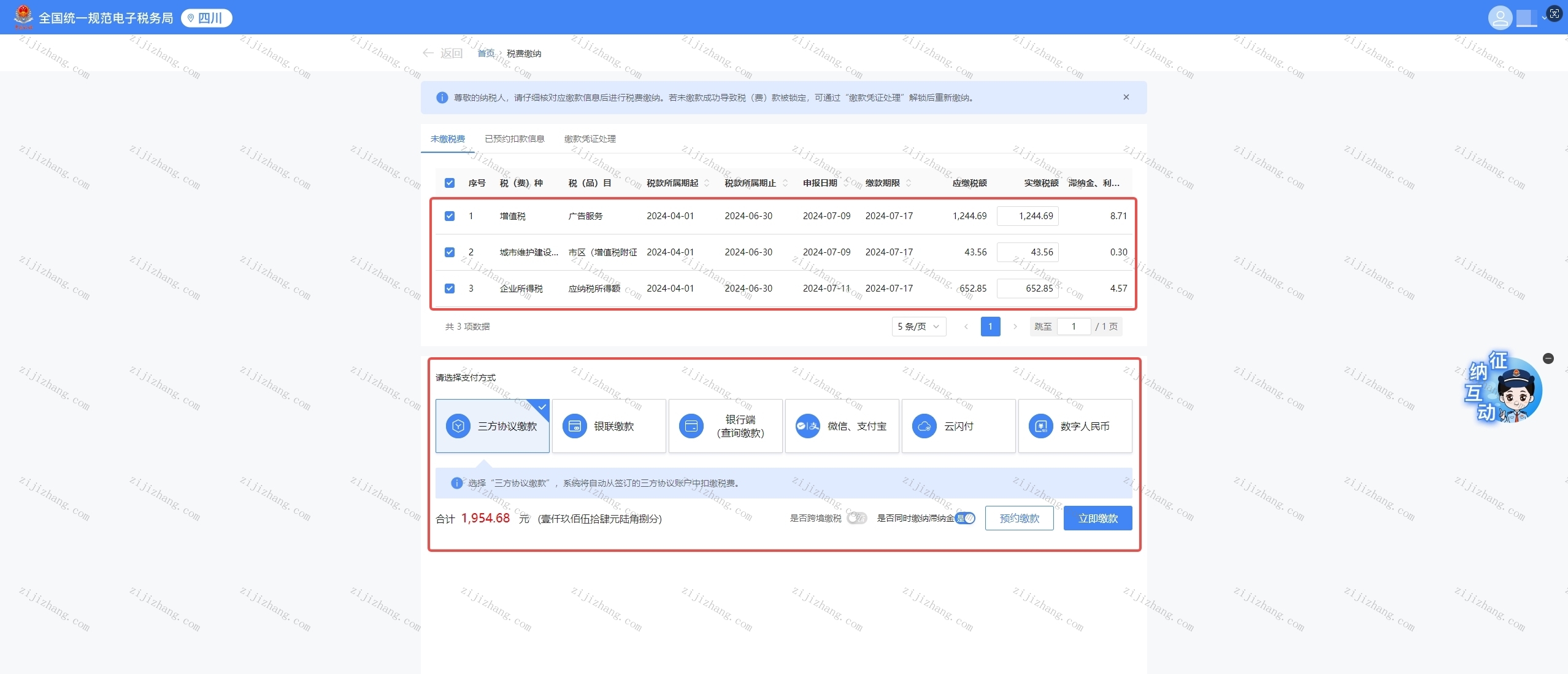Select page 1 in pagination

tap(990, 327)
